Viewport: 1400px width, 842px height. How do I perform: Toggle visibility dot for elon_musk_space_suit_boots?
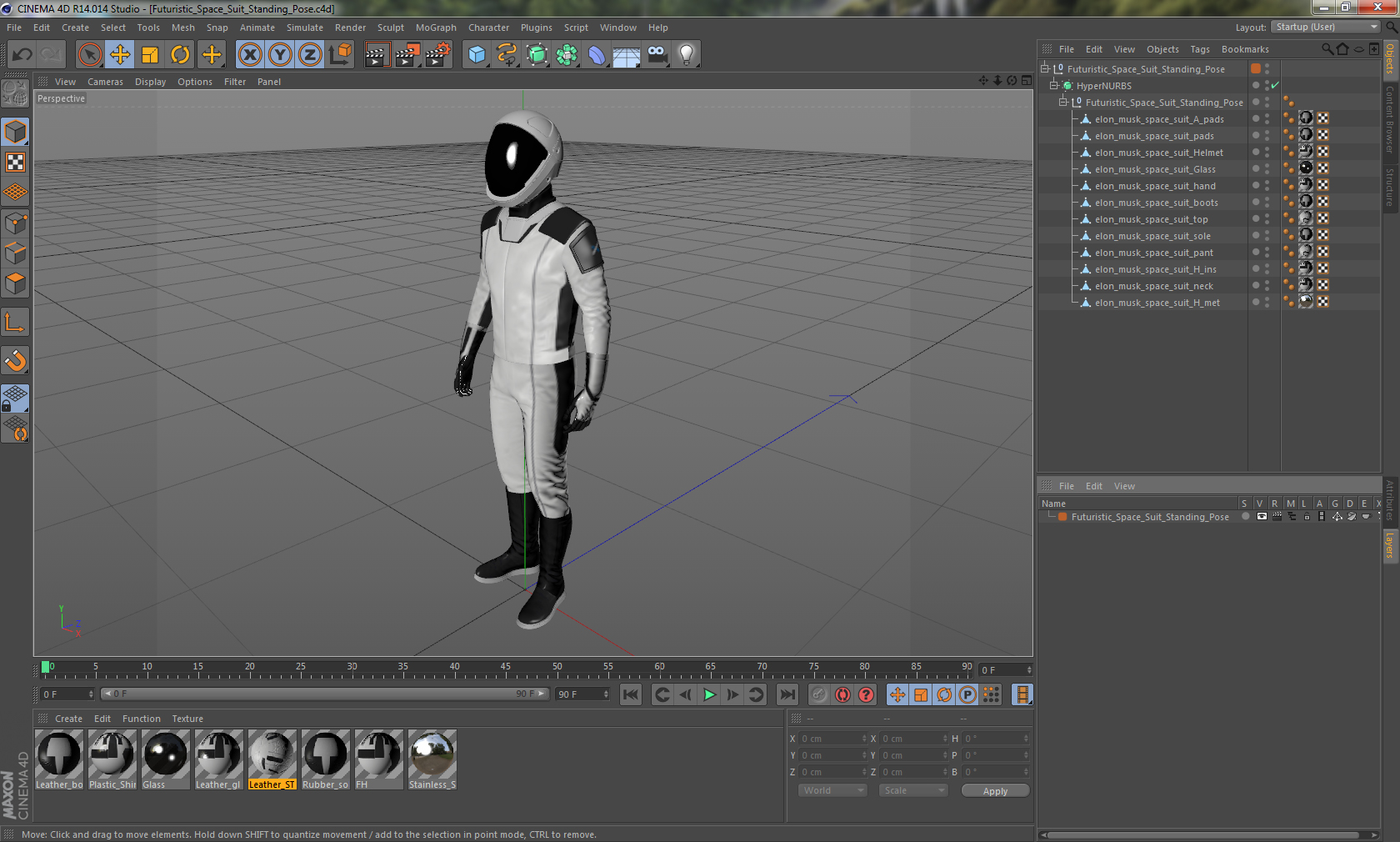coord(1256,201)
